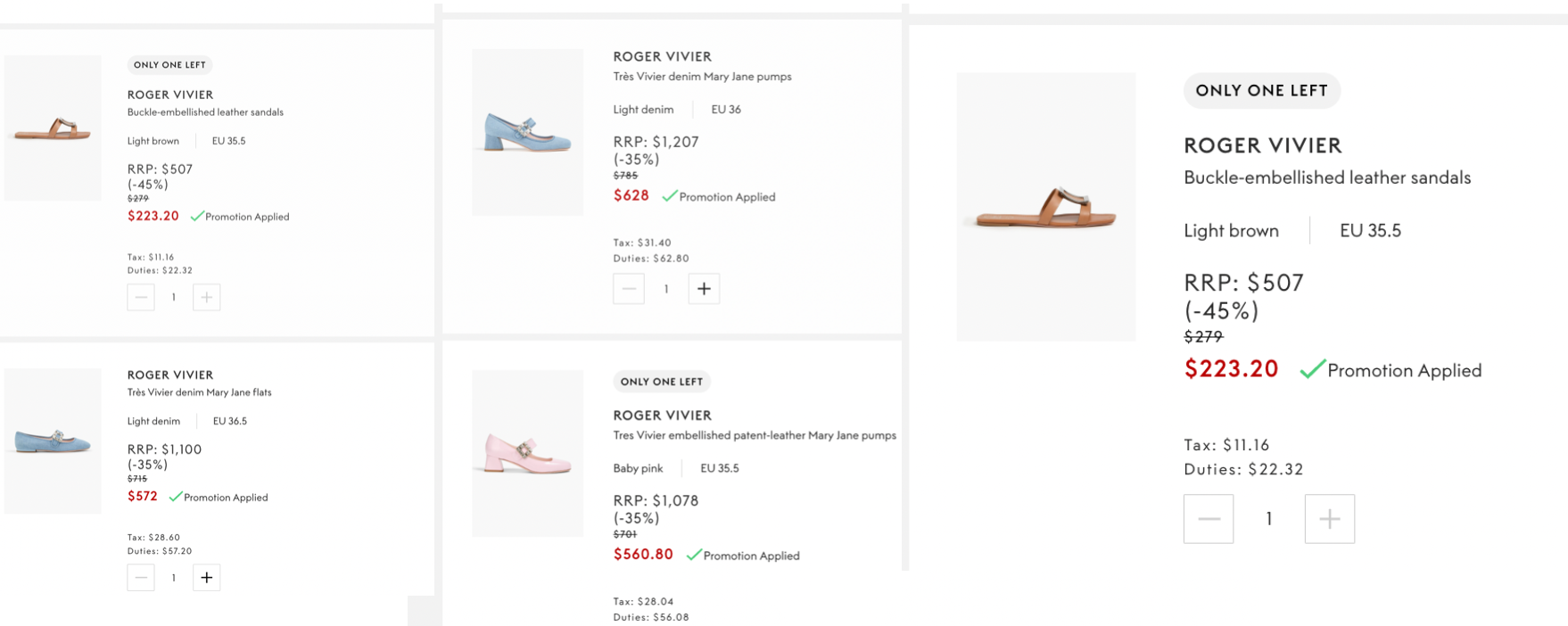Click Roger Vivier brand above pink pumps
The height and width of the screenshot is (626, 1568).
[x=662, y=416]
